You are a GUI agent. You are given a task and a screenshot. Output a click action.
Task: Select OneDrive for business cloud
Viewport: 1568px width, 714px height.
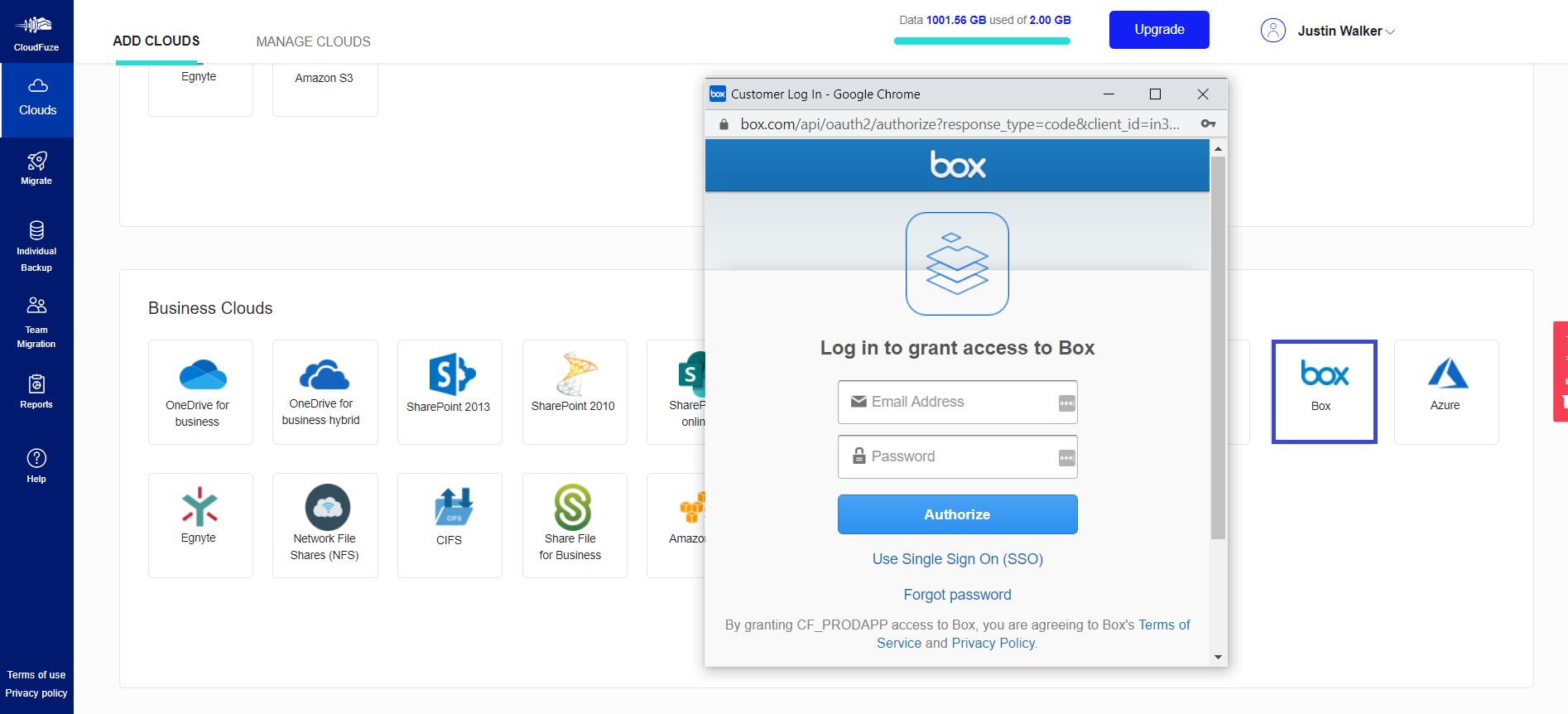[200, 392]
